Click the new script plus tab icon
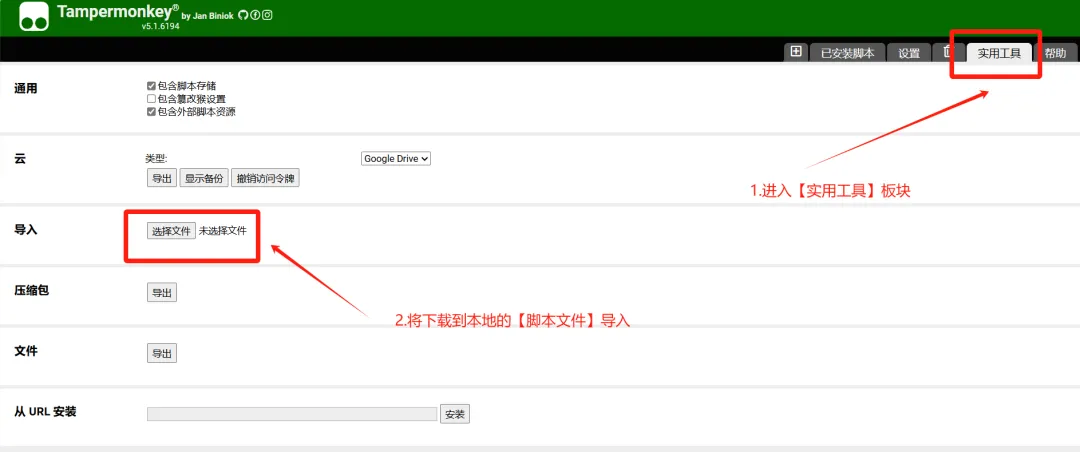Image resolution: width=1080 pixels, height=452 pixels. pyautogui.click(x=796, y=52)
